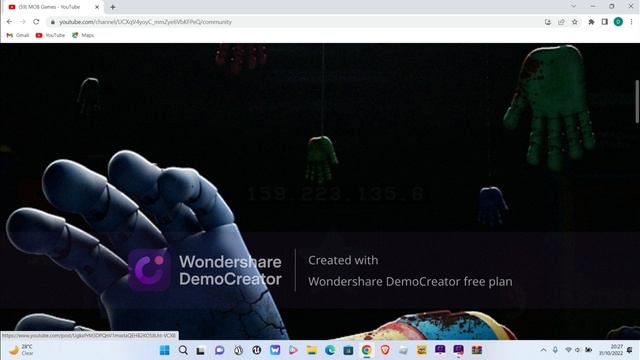Open the Gmail bookmark
This screenshot has height=360, width=640.
pyautogui.click(x=18, y=35)
